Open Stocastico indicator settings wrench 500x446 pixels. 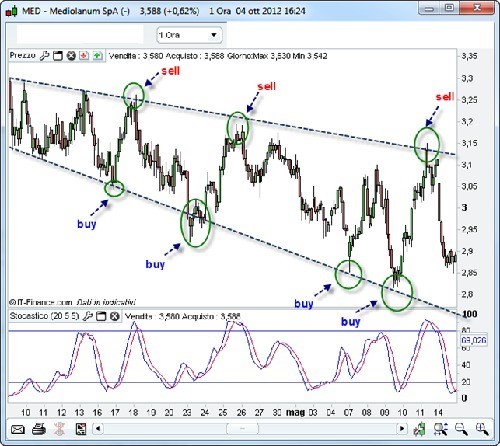click(87, 316)
